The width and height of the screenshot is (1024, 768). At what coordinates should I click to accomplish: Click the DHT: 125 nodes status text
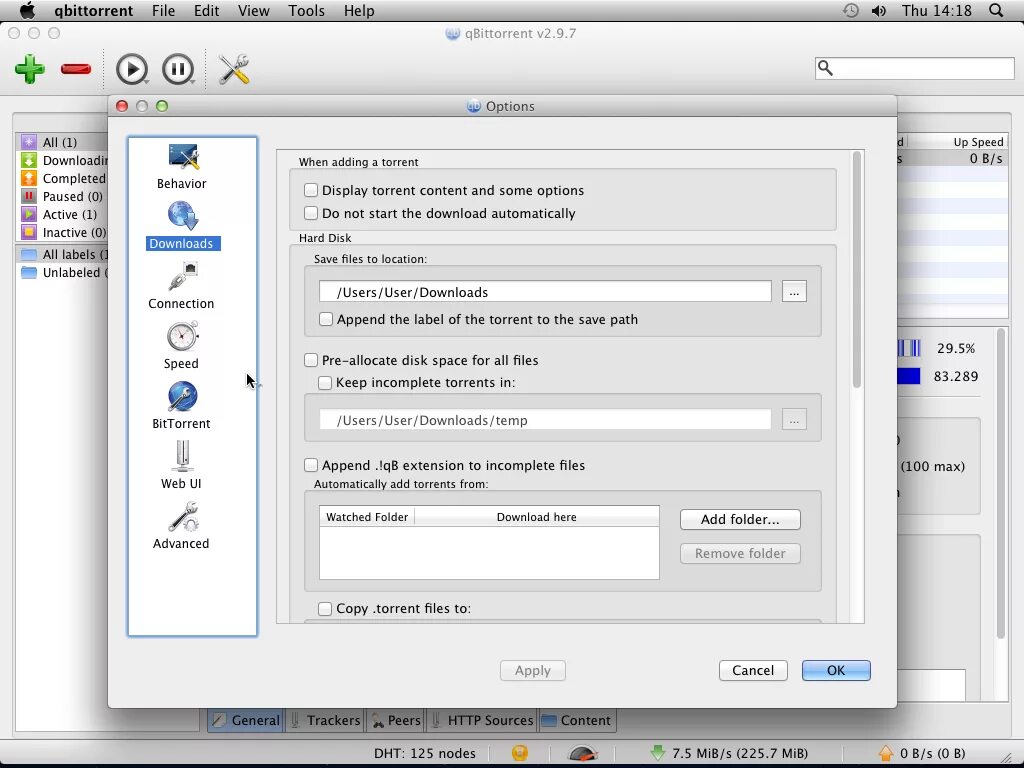click(x=424, y=753)
